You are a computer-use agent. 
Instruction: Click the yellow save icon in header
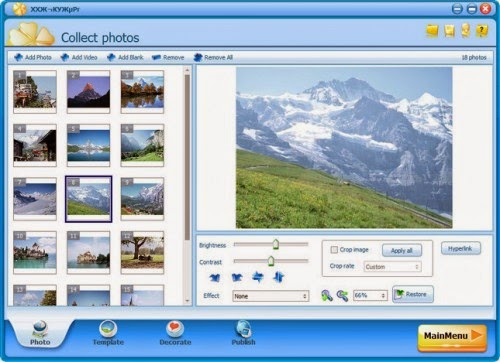click(x=449, y=31)
